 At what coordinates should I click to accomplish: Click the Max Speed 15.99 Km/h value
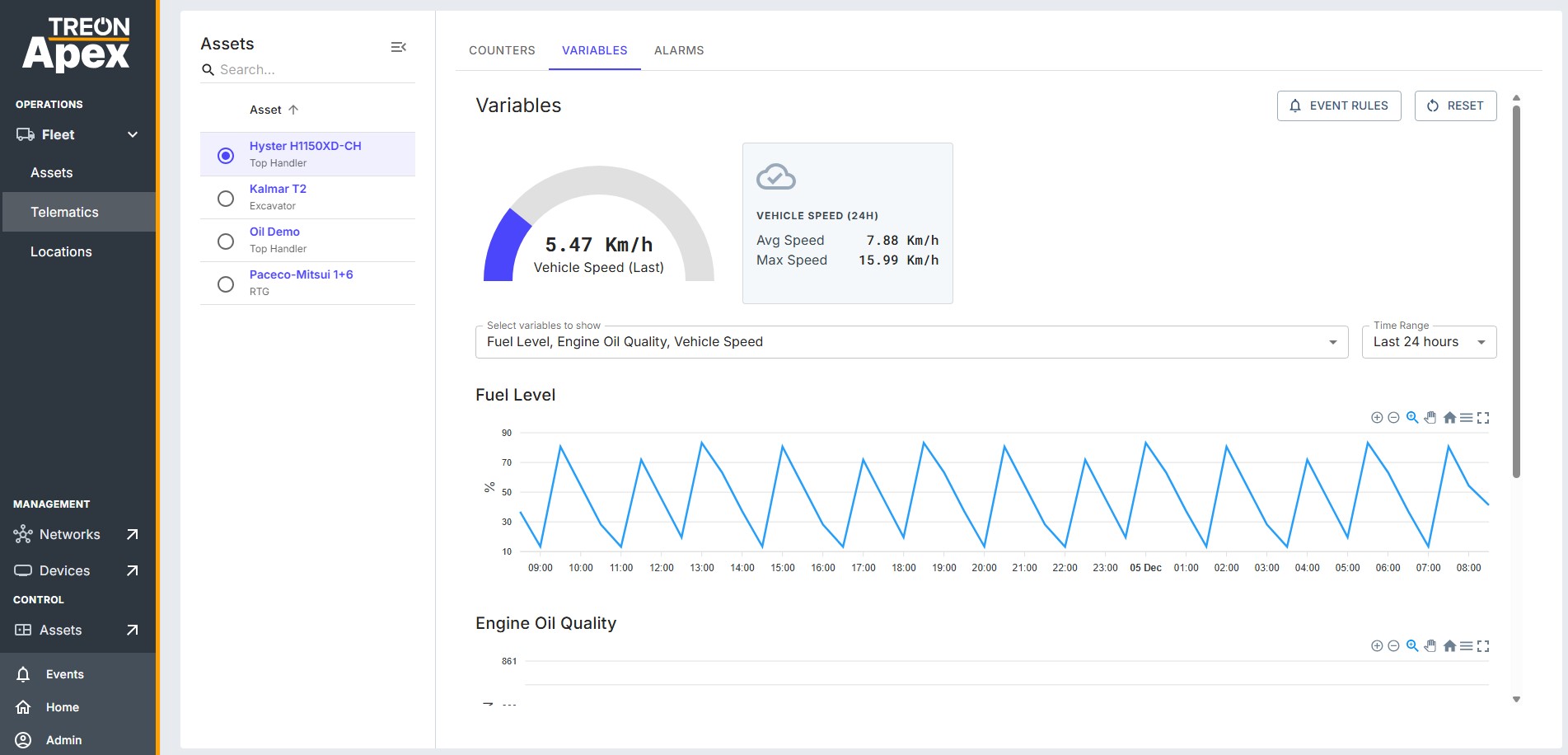[898, 260]
